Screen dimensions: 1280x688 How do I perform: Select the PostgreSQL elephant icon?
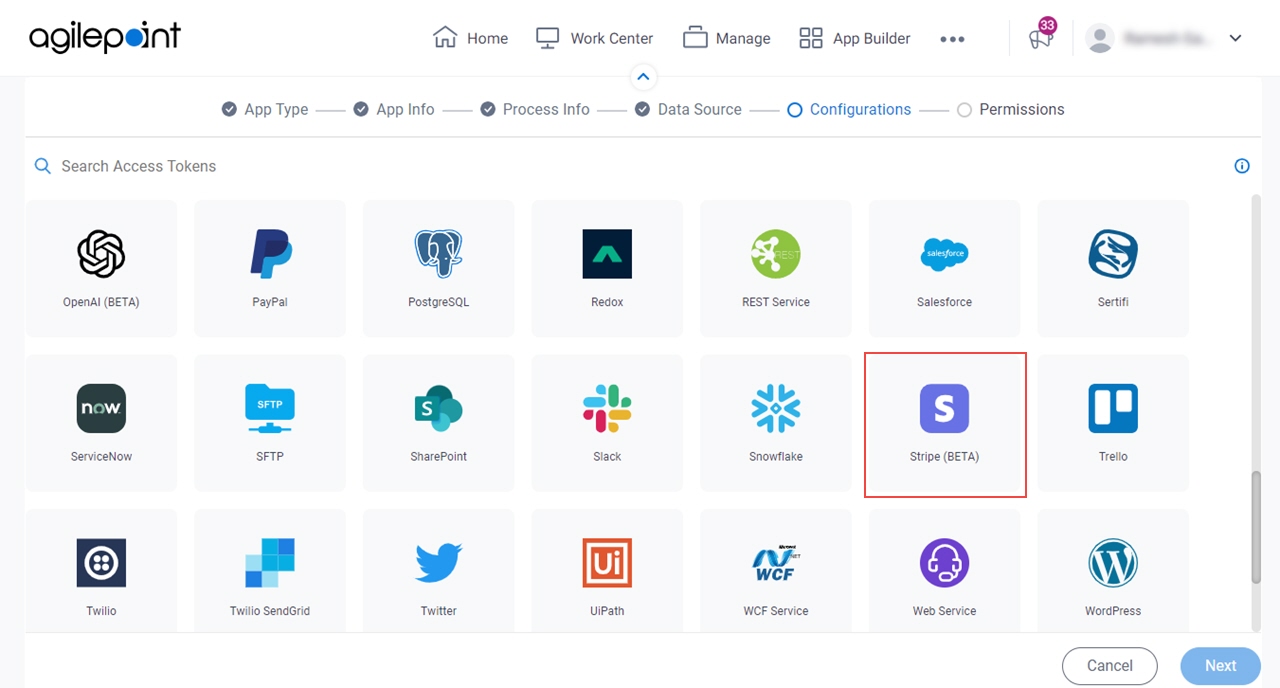pos(438,254)
